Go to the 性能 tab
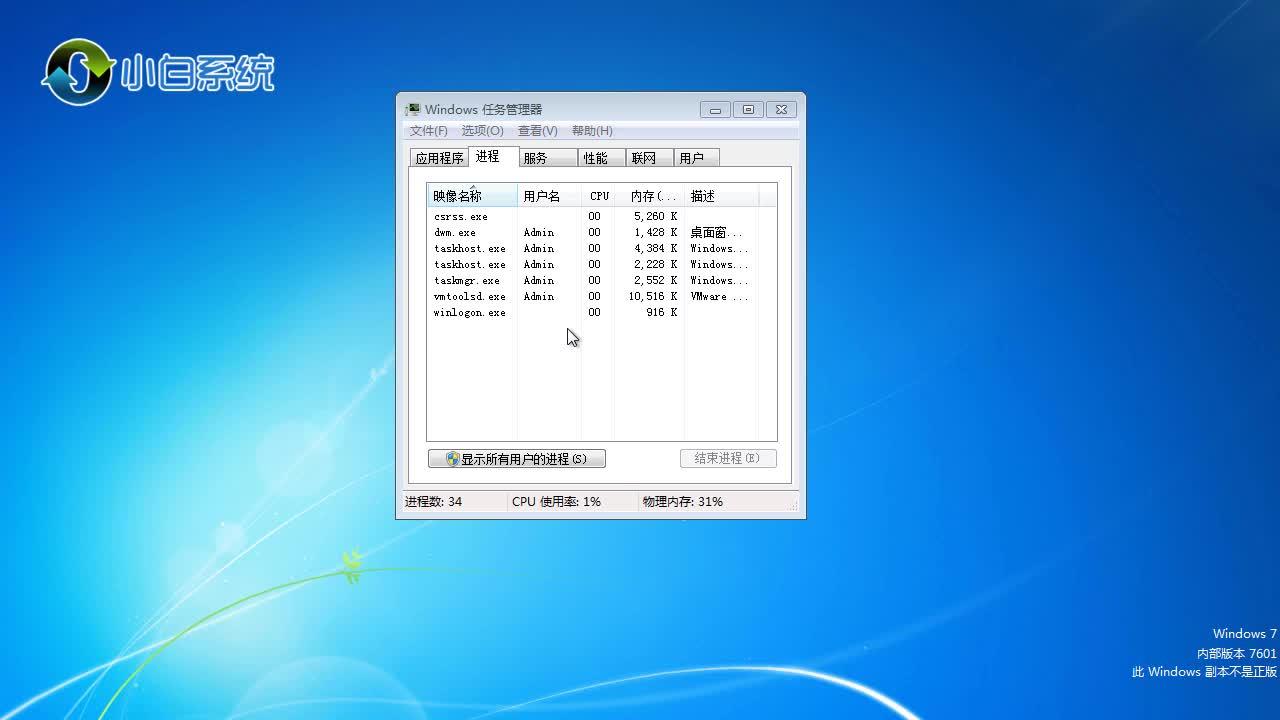The height and width of the screenshot is (720, 1280). pyautogui.click(x=596, y=158)
